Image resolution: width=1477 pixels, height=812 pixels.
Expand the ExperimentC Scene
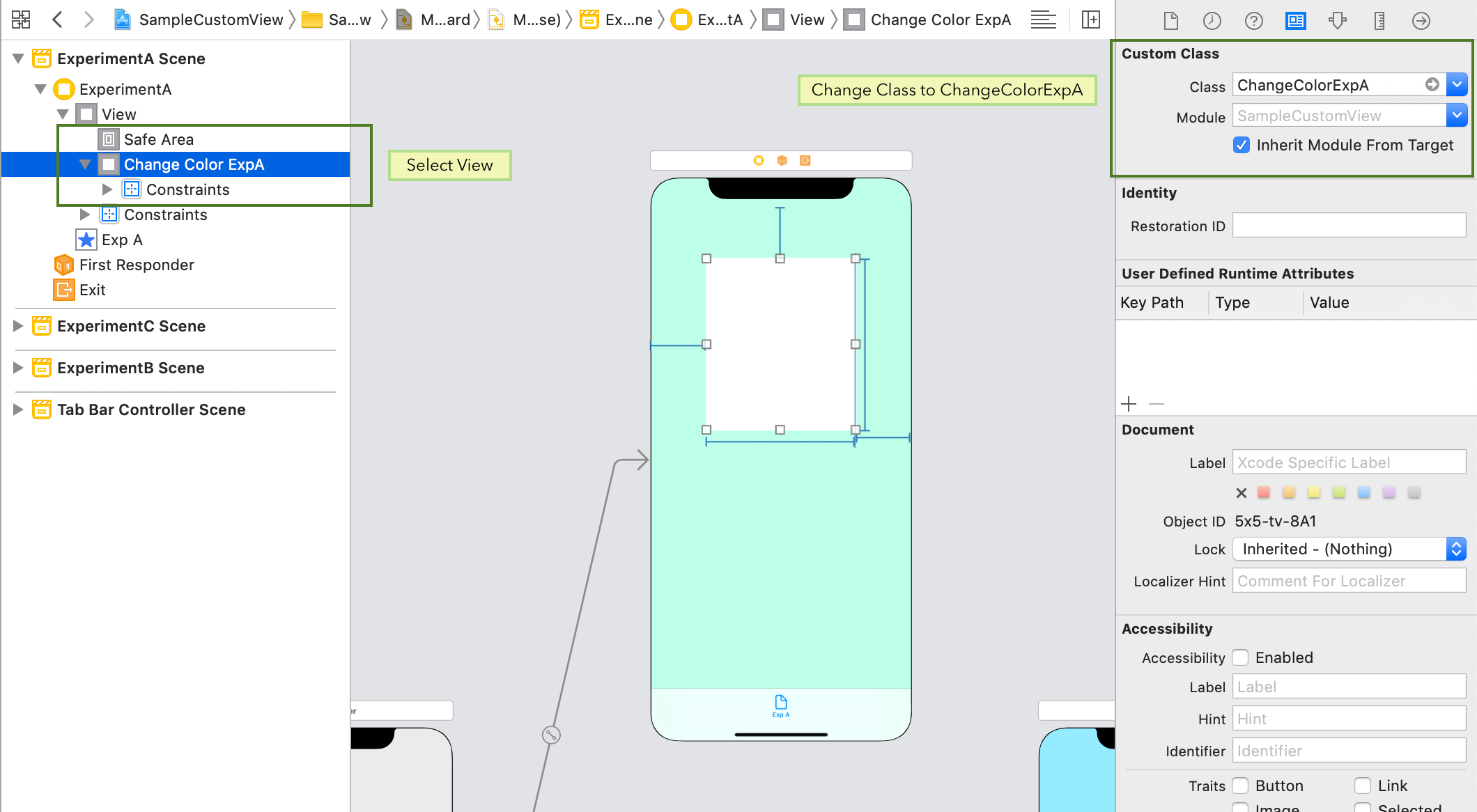(x=17, y=325)
